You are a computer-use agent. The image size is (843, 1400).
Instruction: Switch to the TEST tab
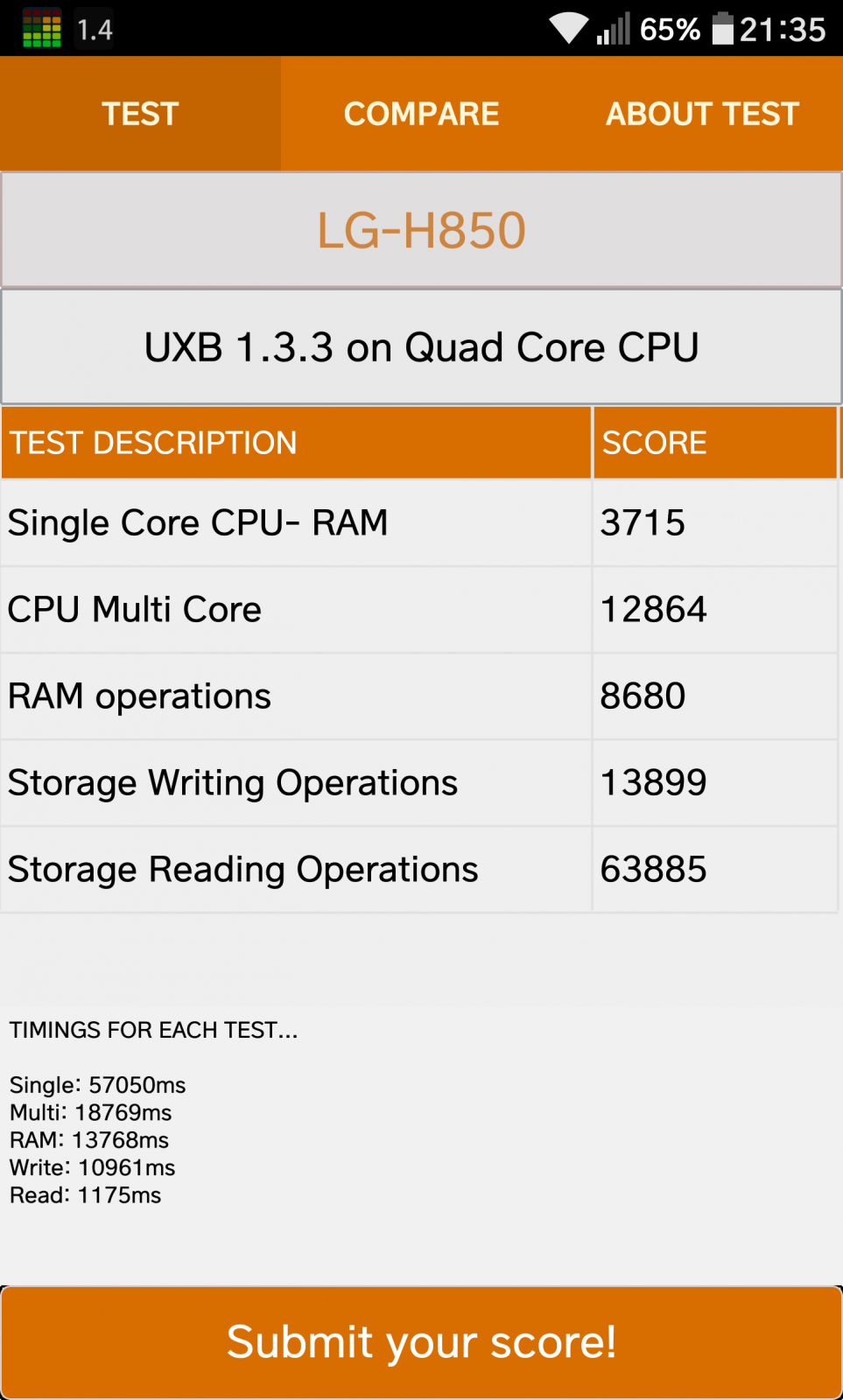coord(140,114)
